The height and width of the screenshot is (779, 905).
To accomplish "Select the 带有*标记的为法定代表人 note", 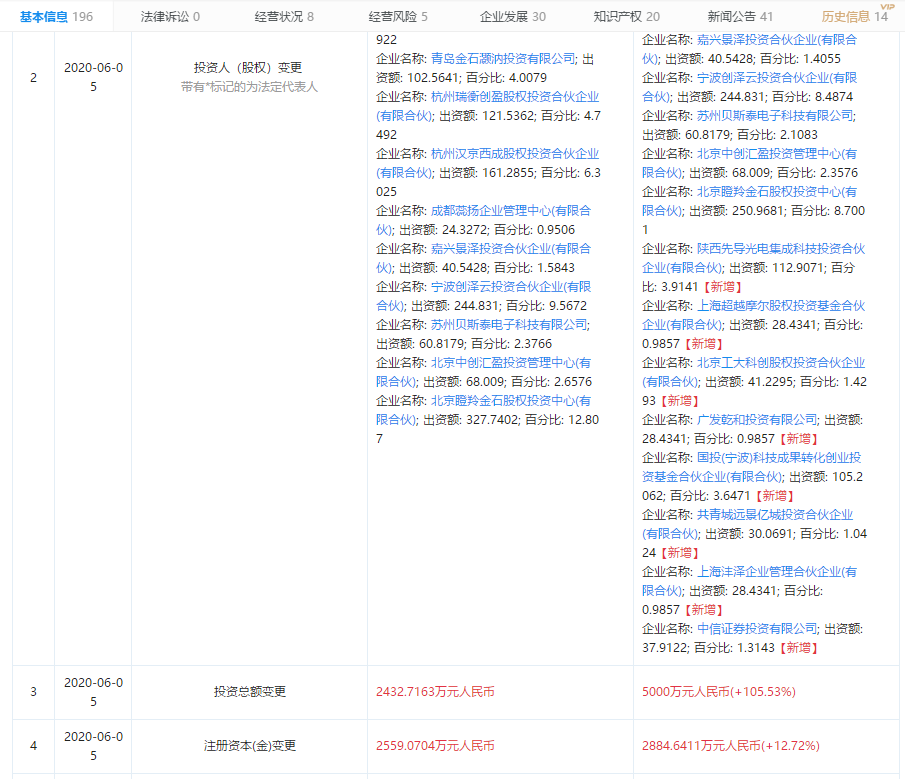I will click(249, 87).
